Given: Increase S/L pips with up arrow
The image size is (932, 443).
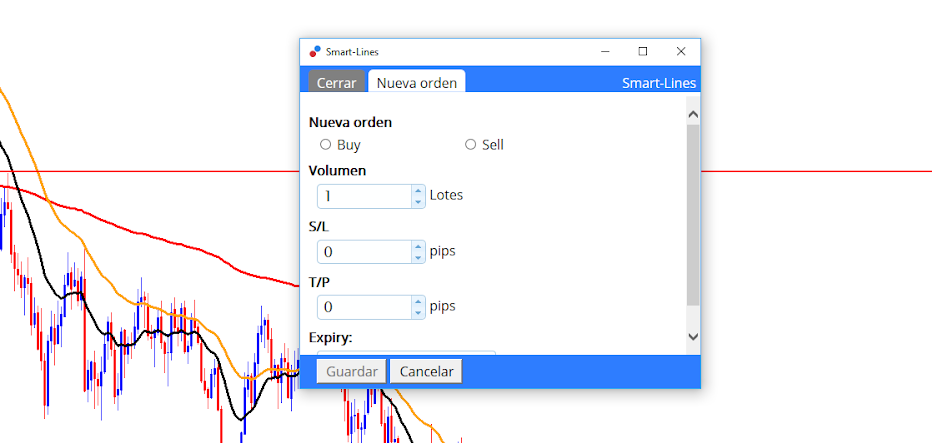Looking at the screenshot, I should pyautogui.click(x=418, y=246).
